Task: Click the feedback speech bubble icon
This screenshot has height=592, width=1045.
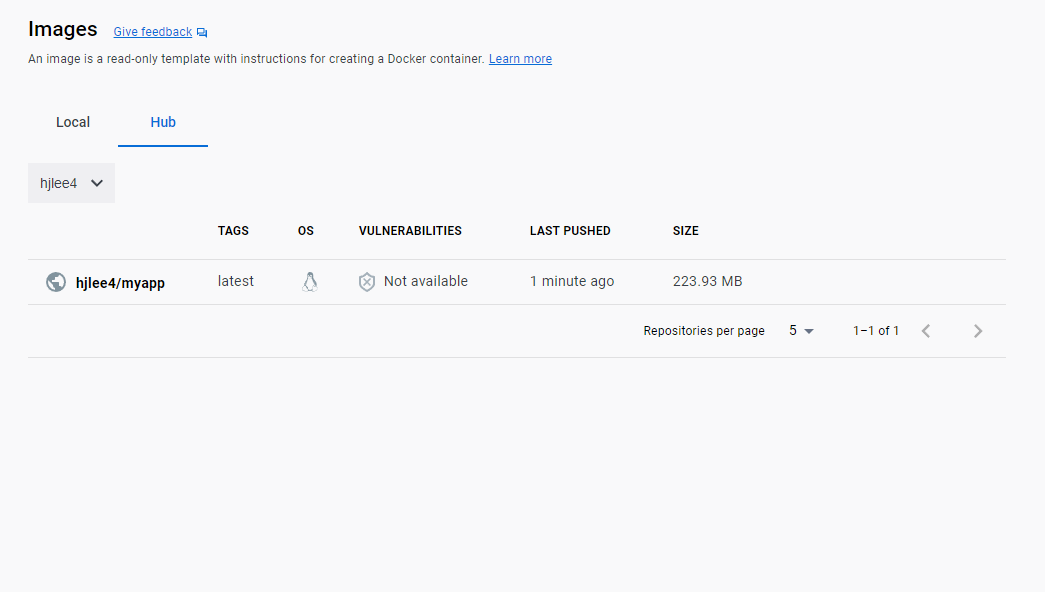Action: pos(202,33)
